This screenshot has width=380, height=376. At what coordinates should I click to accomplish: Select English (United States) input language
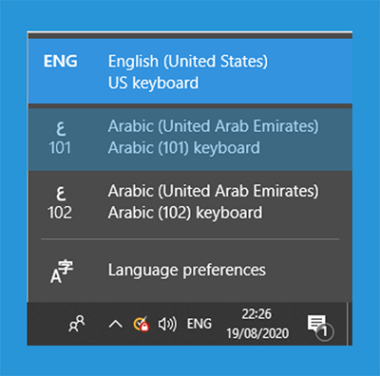pyautogui.click(x=190, y=71)
